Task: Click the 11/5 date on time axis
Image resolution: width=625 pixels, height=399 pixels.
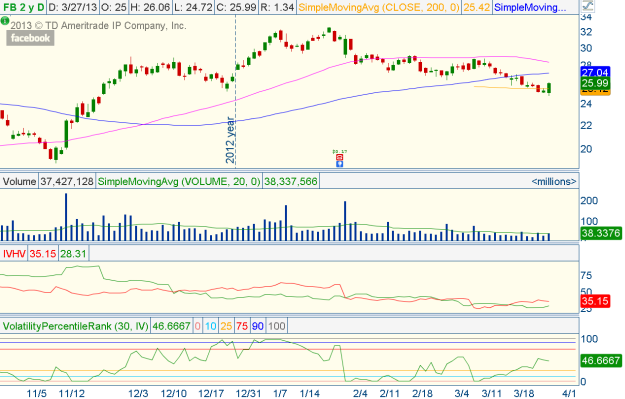Action: click(36, 393)
